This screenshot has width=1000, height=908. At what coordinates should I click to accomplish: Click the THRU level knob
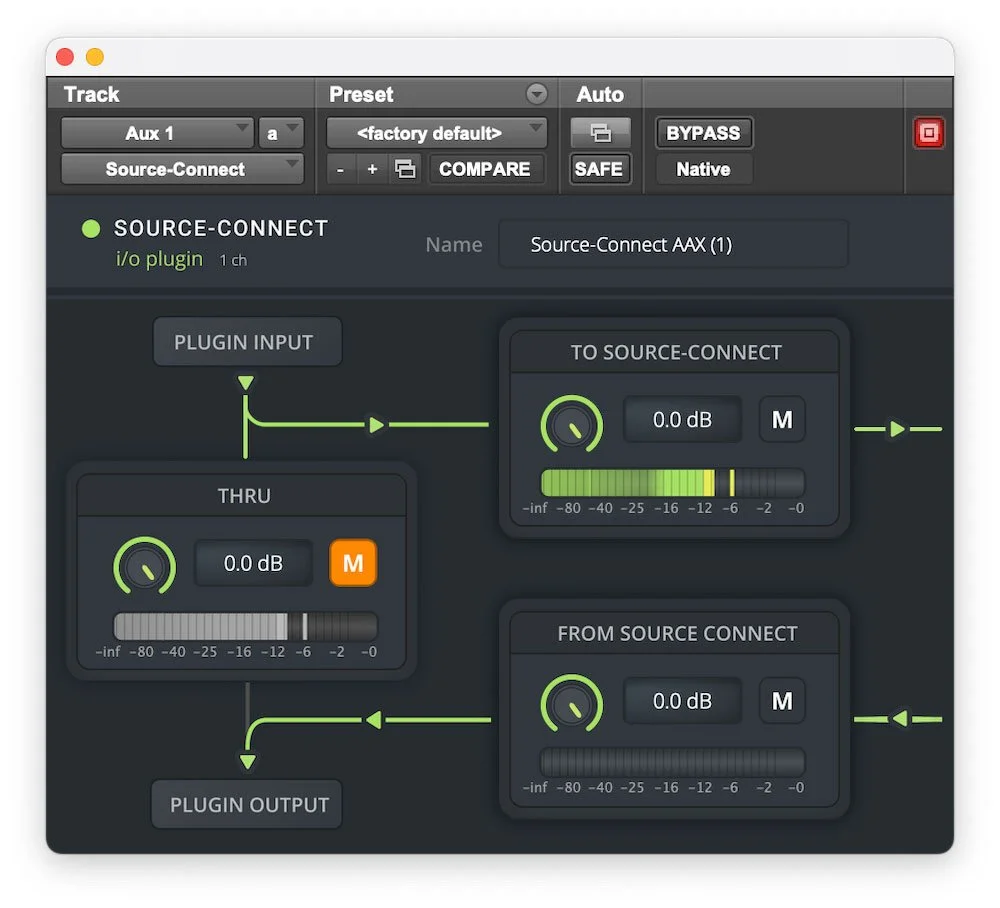(x=145, y=567)
